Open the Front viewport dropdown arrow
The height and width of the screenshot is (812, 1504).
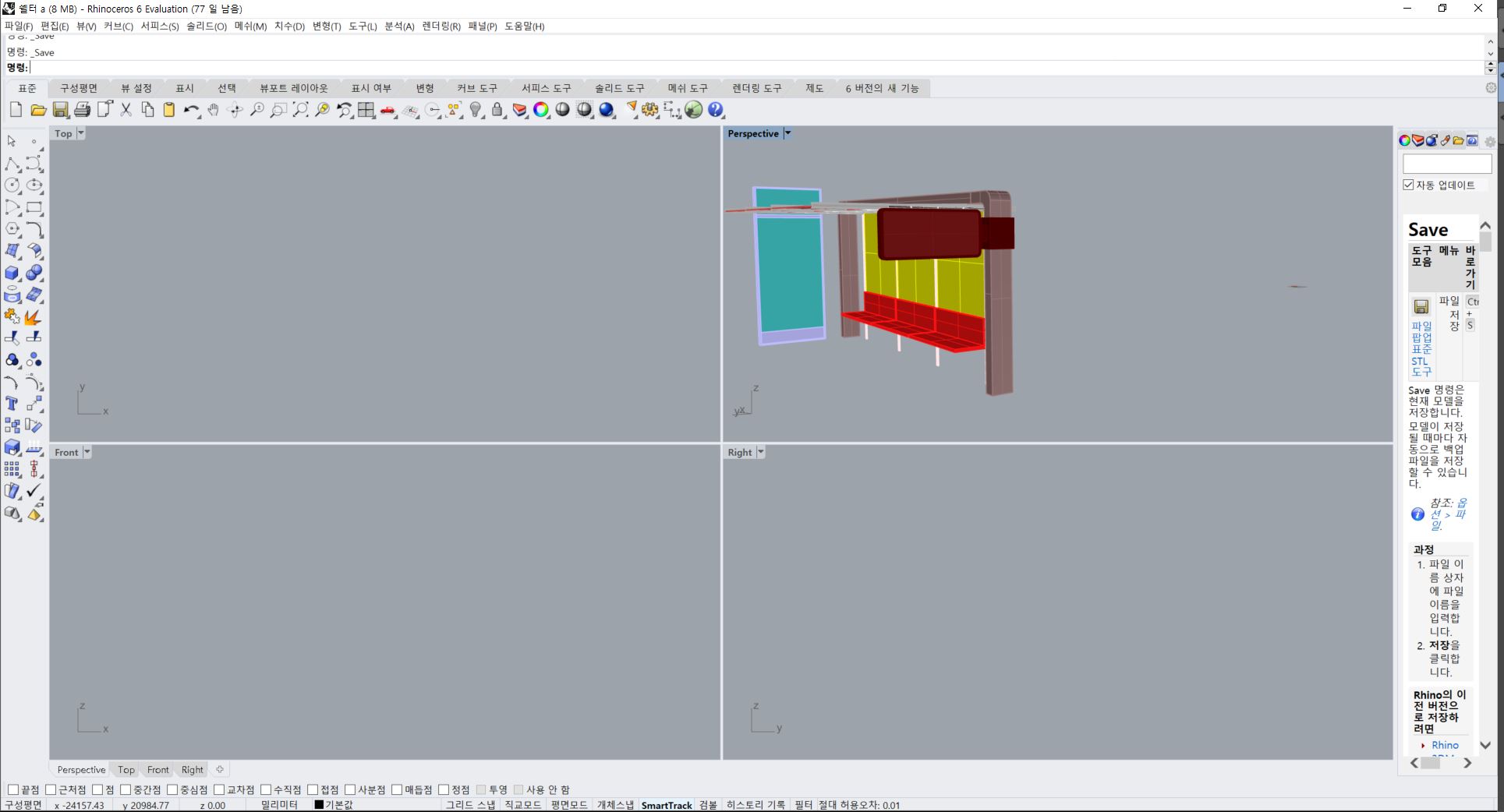click(87, 452)
